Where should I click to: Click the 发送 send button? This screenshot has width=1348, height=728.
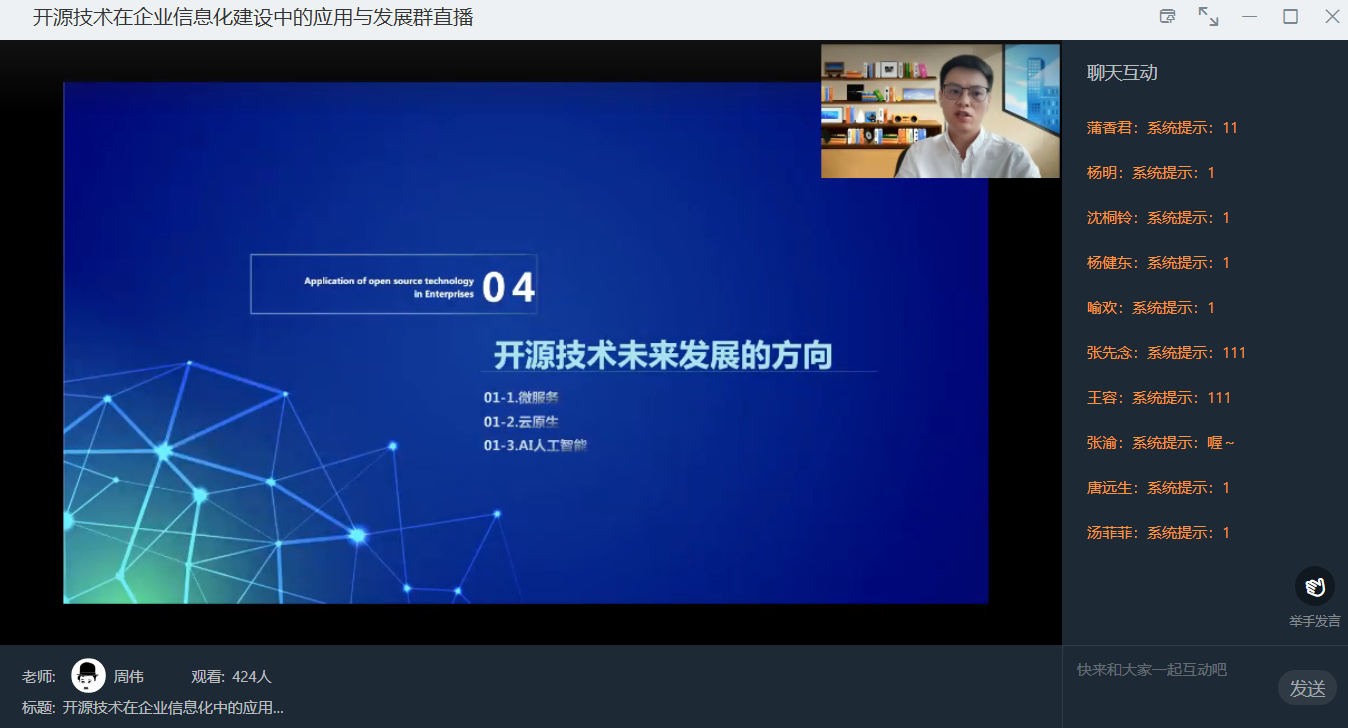pos(1306,688)
